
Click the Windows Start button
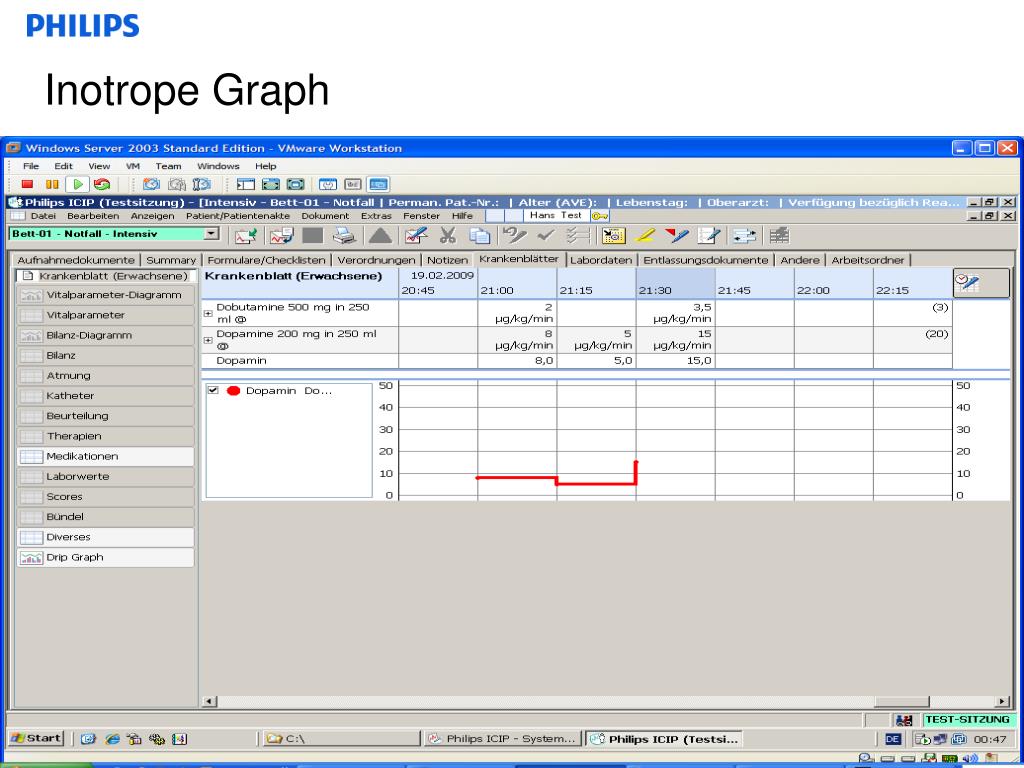(36, 739)
